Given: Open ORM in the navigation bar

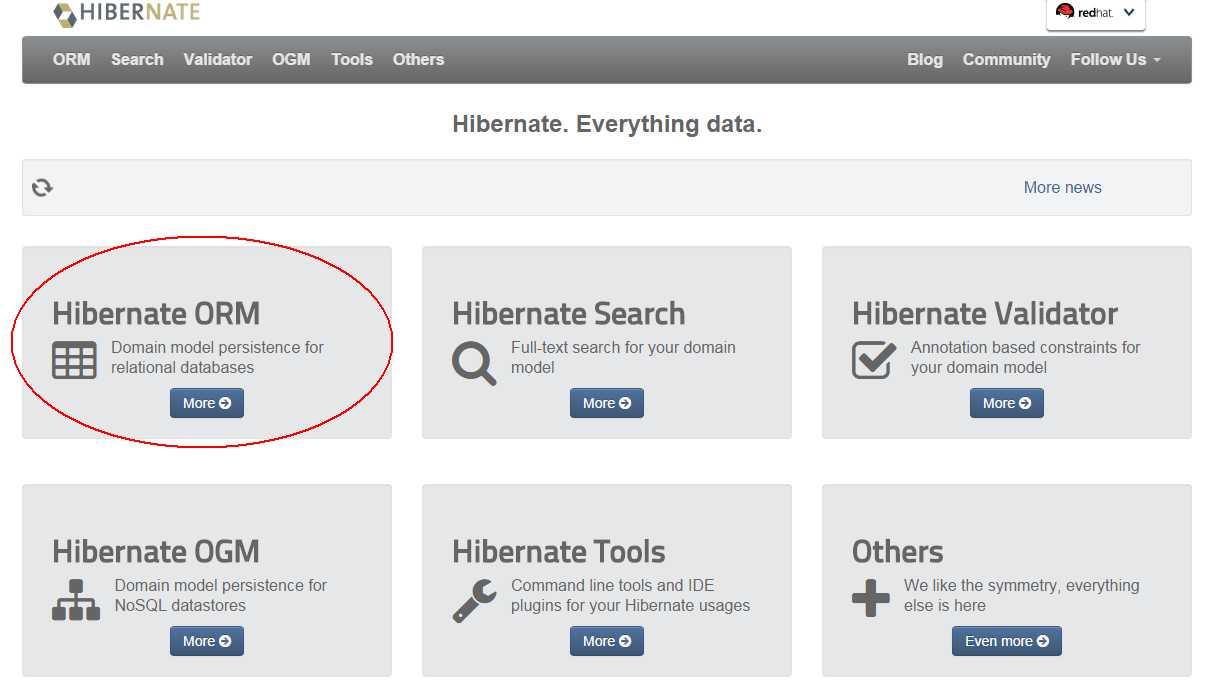Looking at the screenshot, I should (72, 59).
